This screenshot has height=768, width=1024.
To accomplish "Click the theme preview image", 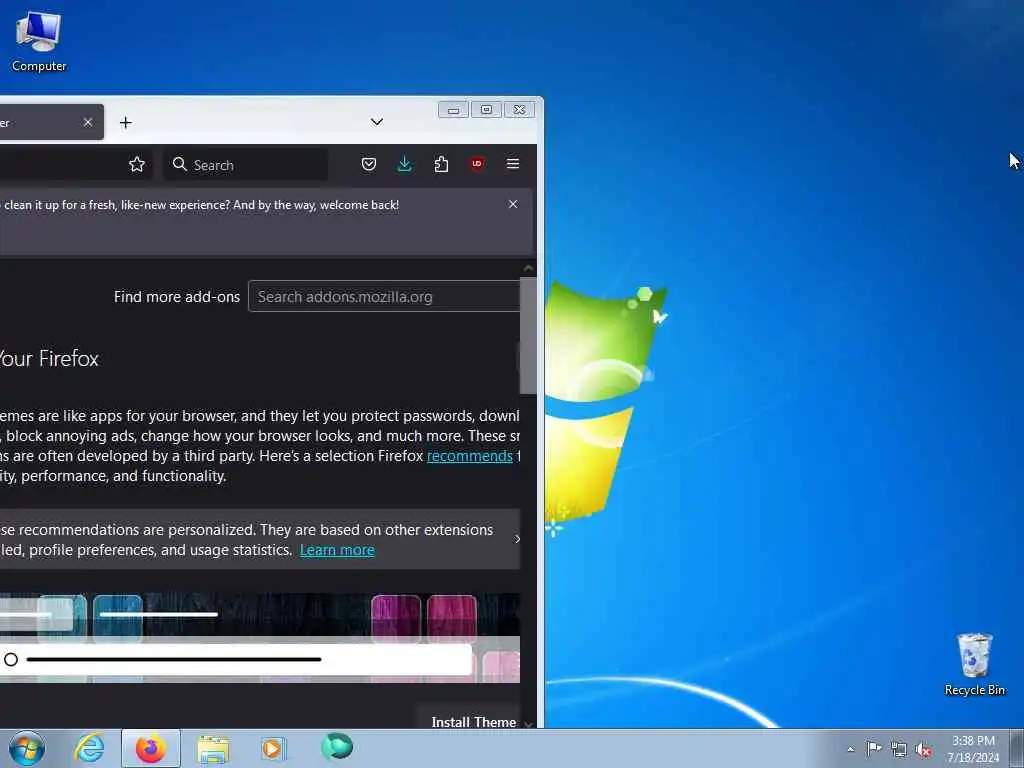I will tap(260, 638).
